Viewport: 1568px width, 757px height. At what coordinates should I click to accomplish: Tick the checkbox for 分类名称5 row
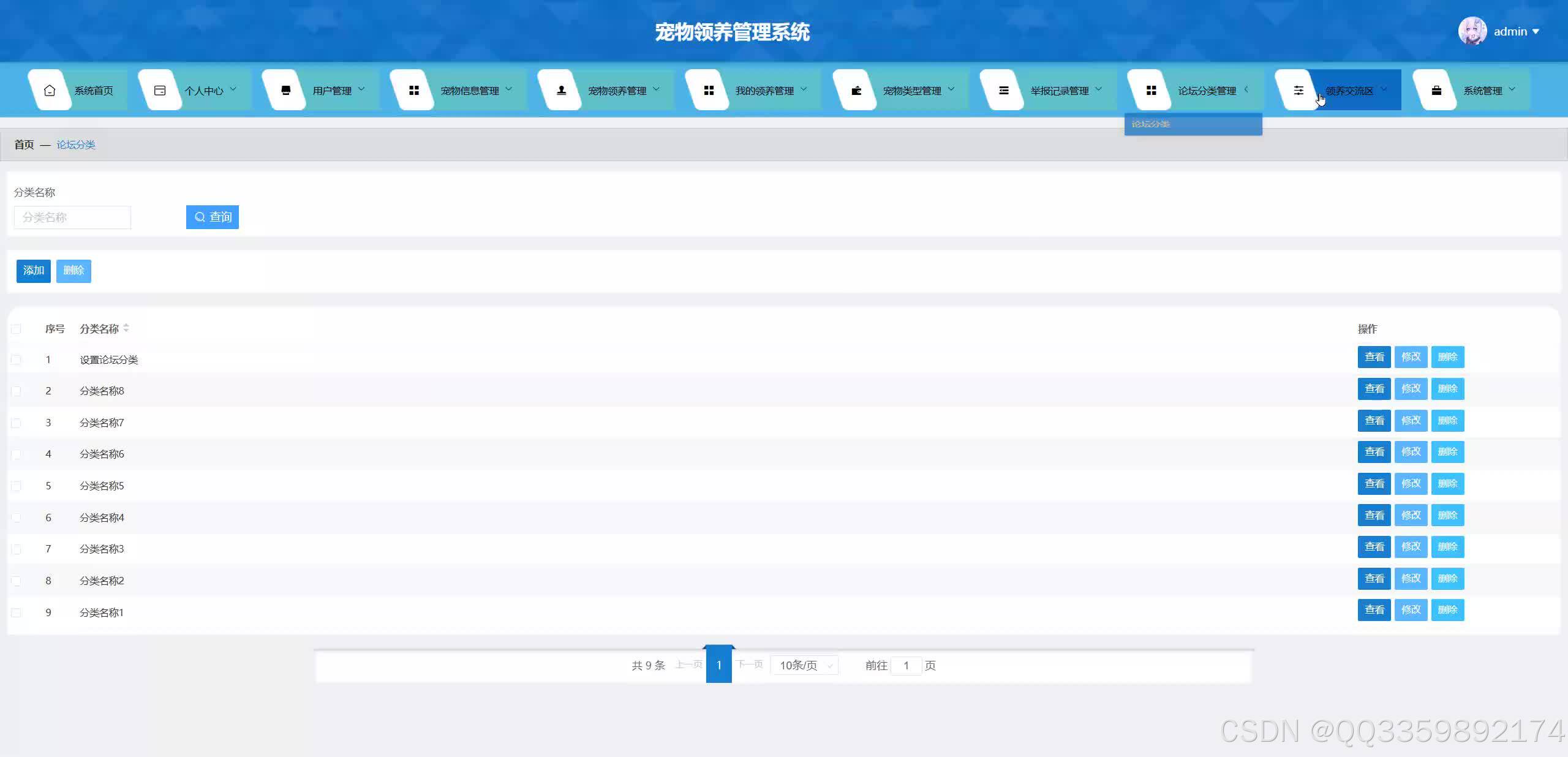[16, 486]
